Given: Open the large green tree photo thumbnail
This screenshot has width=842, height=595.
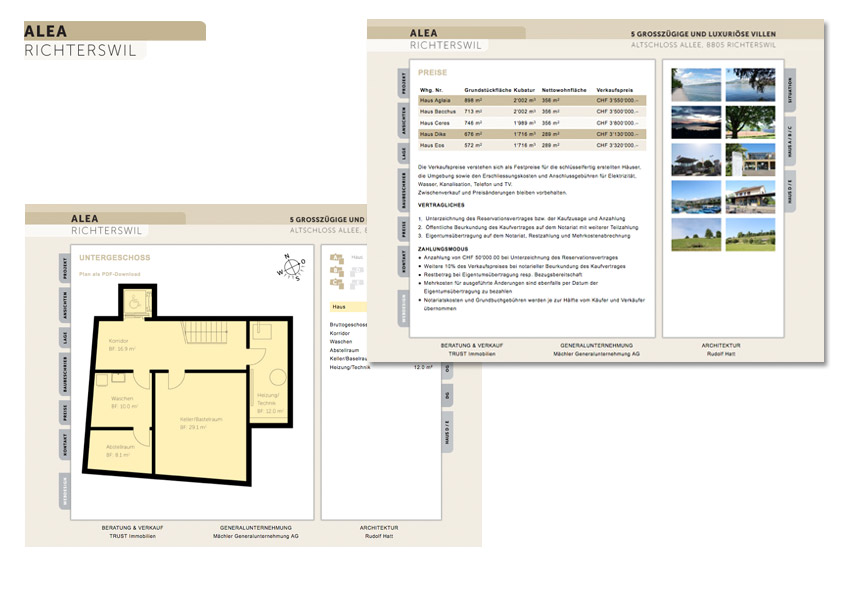Looking at the screenshot, I should pos(749,122).
